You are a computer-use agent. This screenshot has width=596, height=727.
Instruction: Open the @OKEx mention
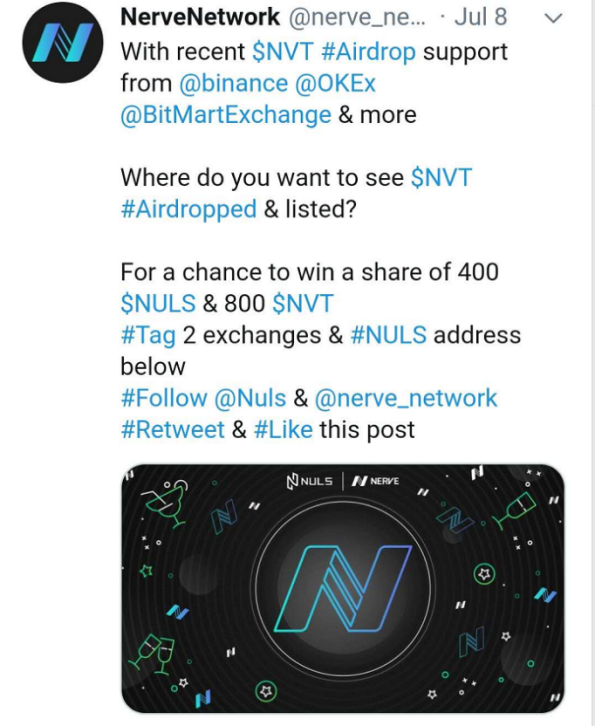coord(335,84)
